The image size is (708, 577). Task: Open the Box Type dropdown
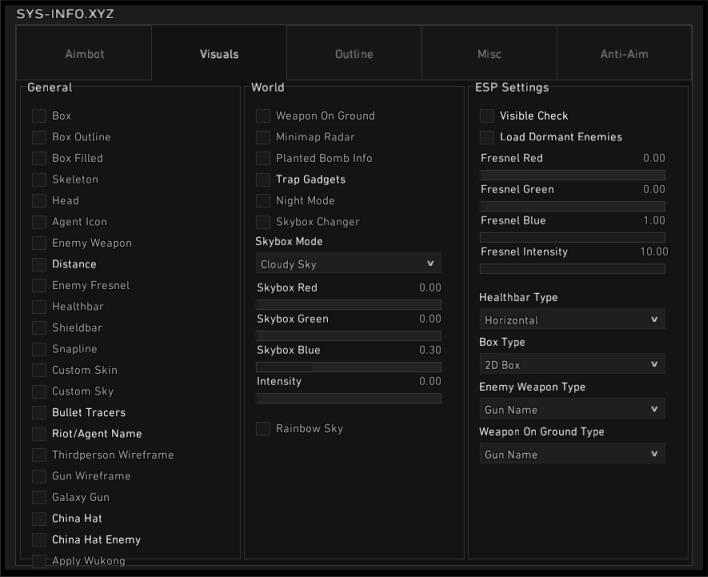point(572,365)
